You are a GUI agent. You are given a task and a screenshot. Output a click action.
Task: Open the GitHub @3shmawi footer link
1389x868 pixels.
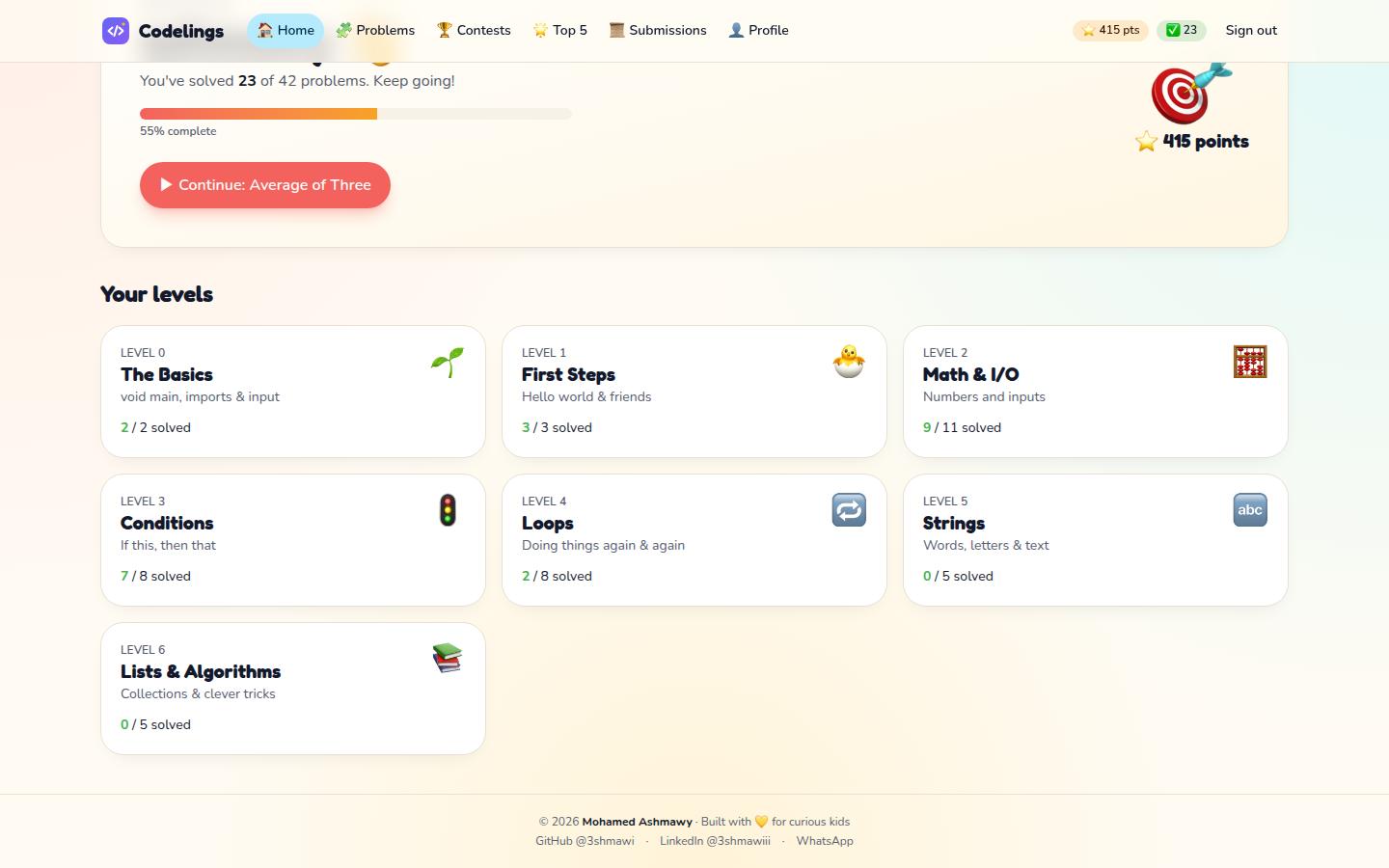[x=585, y=841]
